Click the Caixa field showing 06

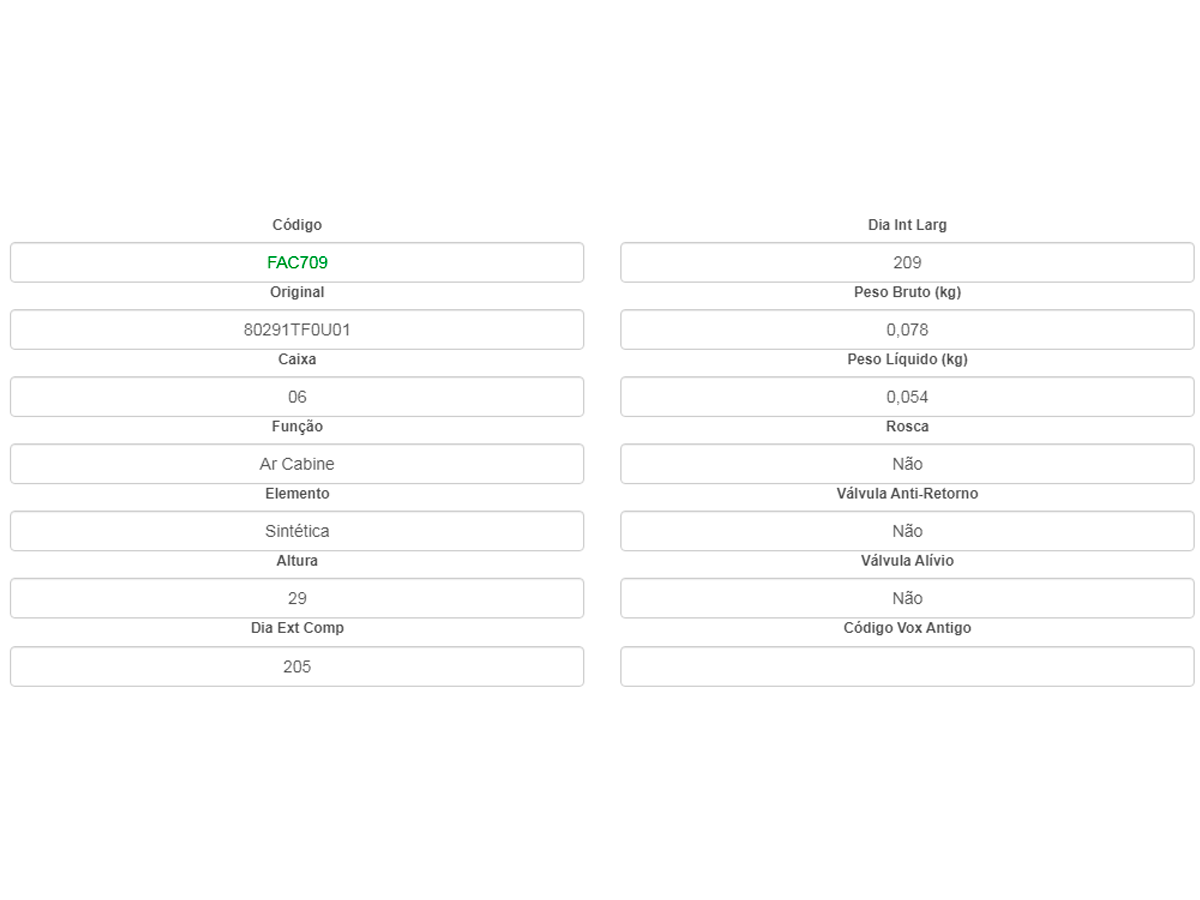297,397
